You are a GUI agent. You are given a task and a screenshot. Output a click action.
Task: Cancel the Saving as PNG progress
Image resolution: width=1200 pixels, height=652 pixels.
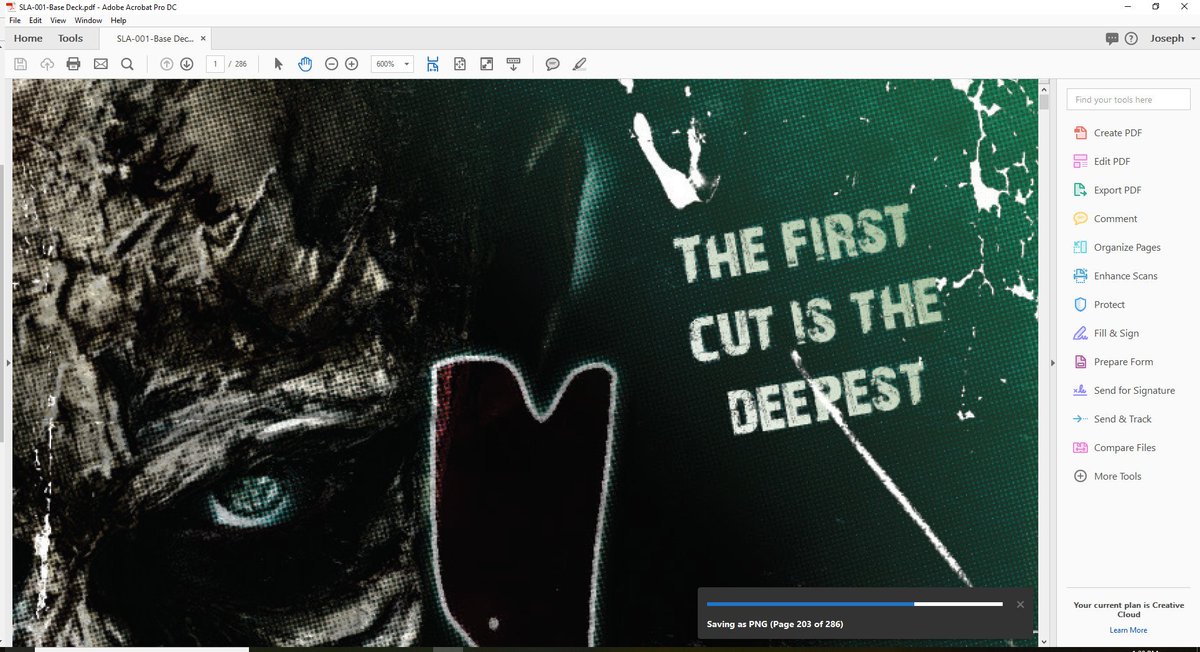1020,604
